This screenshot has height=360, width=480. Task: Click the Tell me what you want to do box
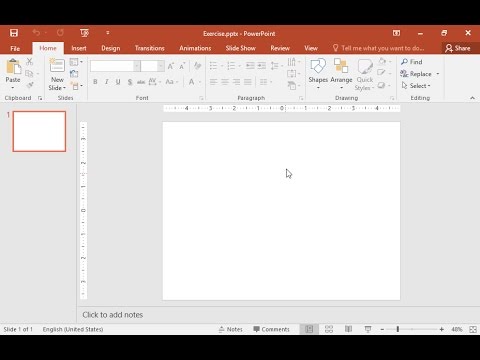point(379,48)
